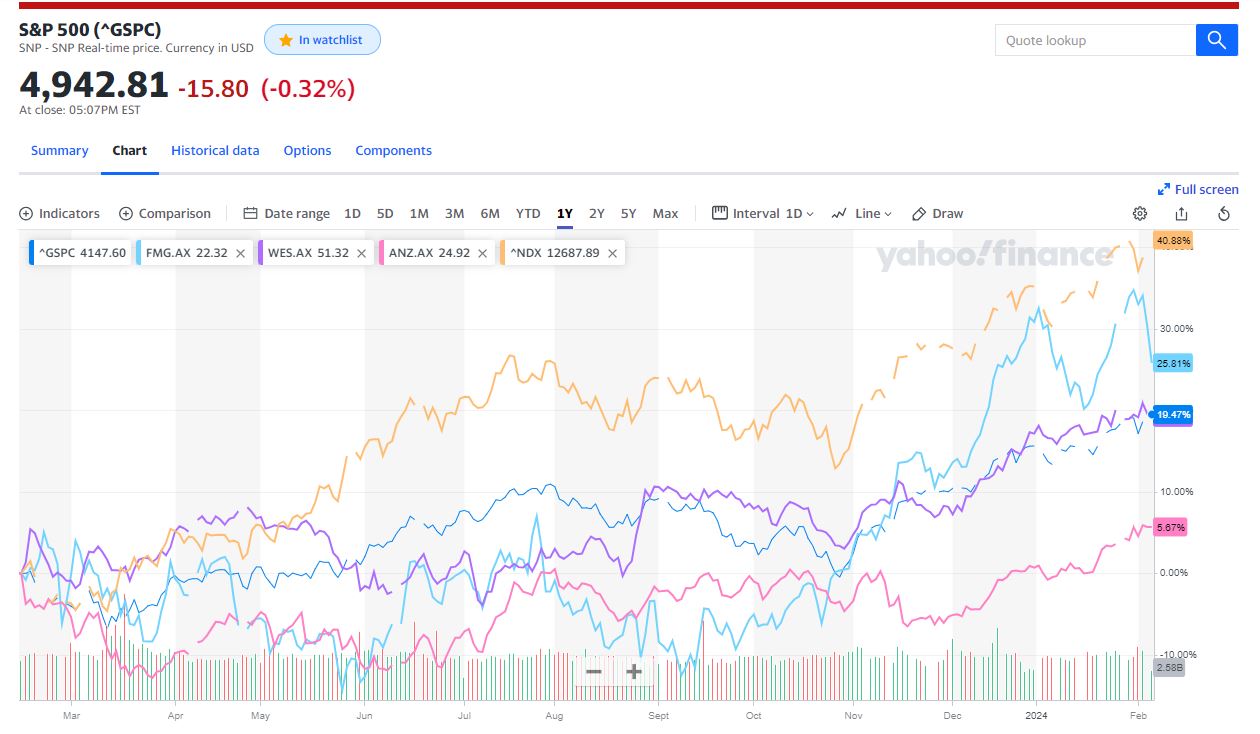Open Full screen chart view

pos(1197,189)
